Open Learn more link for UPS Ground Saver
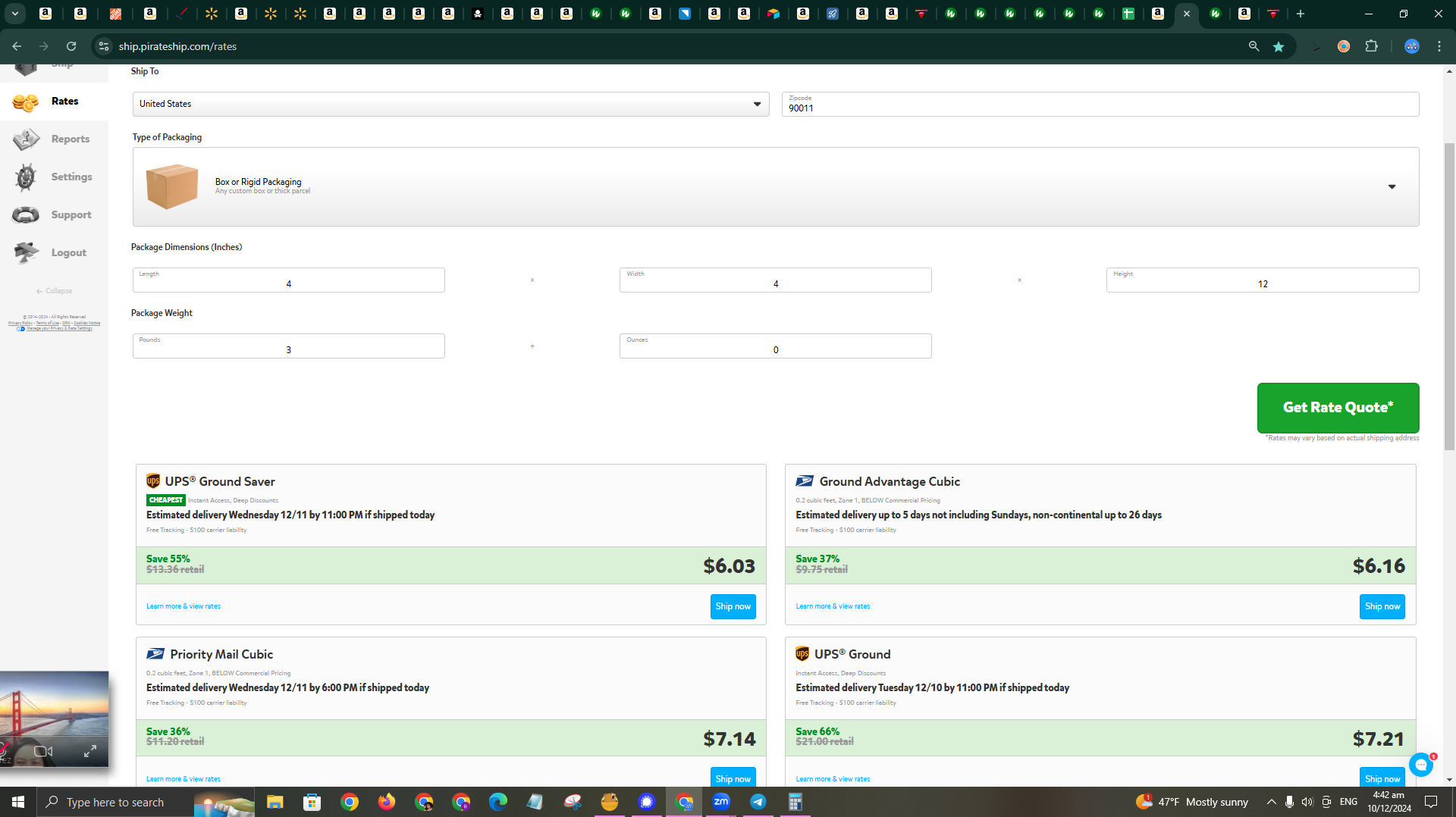The width and height of the screenshot is (1456, 817). click(x=184, y=606)
